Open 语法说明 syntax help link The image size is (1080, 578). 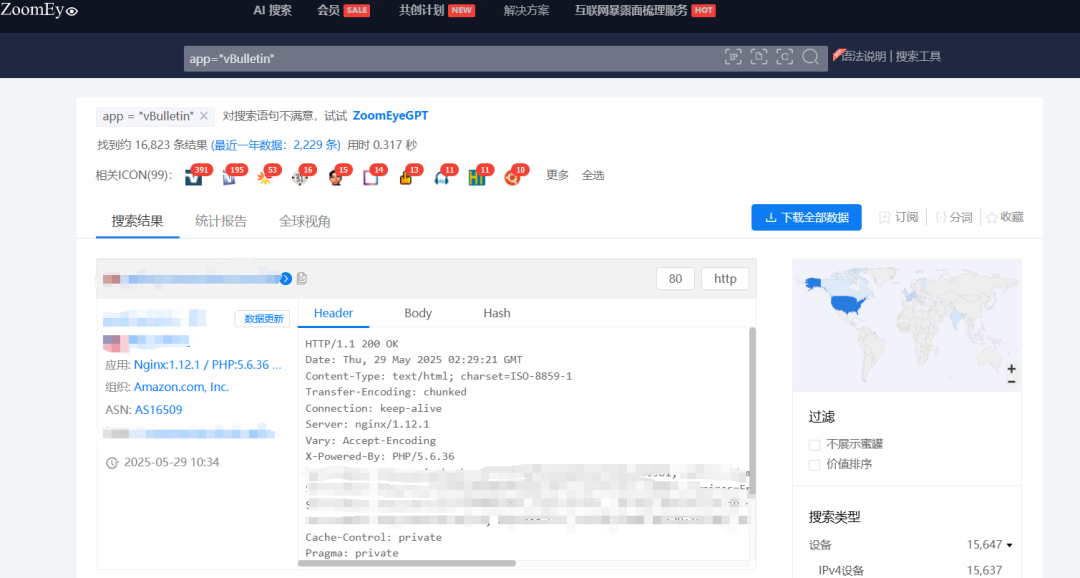pyautogui.click(x=863, y=56)
